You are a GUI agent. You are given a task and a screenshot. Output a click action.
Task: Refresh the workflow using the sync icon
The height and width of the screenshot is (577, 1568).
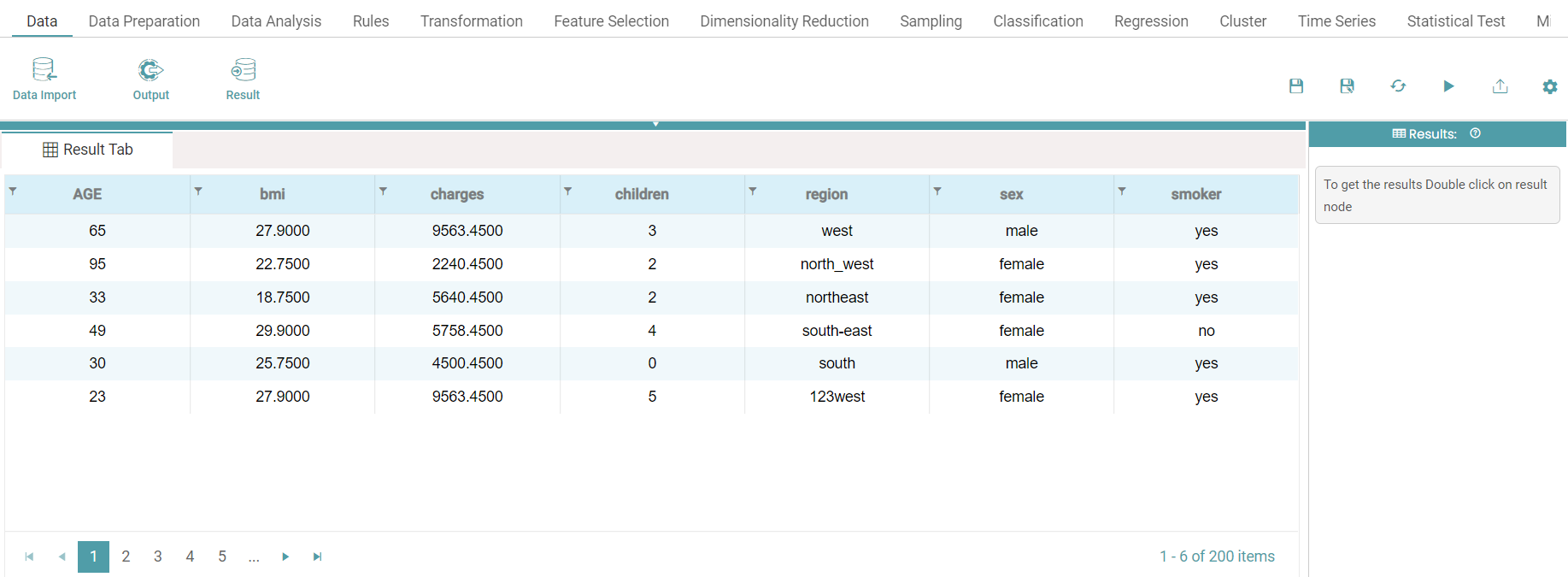pos(1398,86)
